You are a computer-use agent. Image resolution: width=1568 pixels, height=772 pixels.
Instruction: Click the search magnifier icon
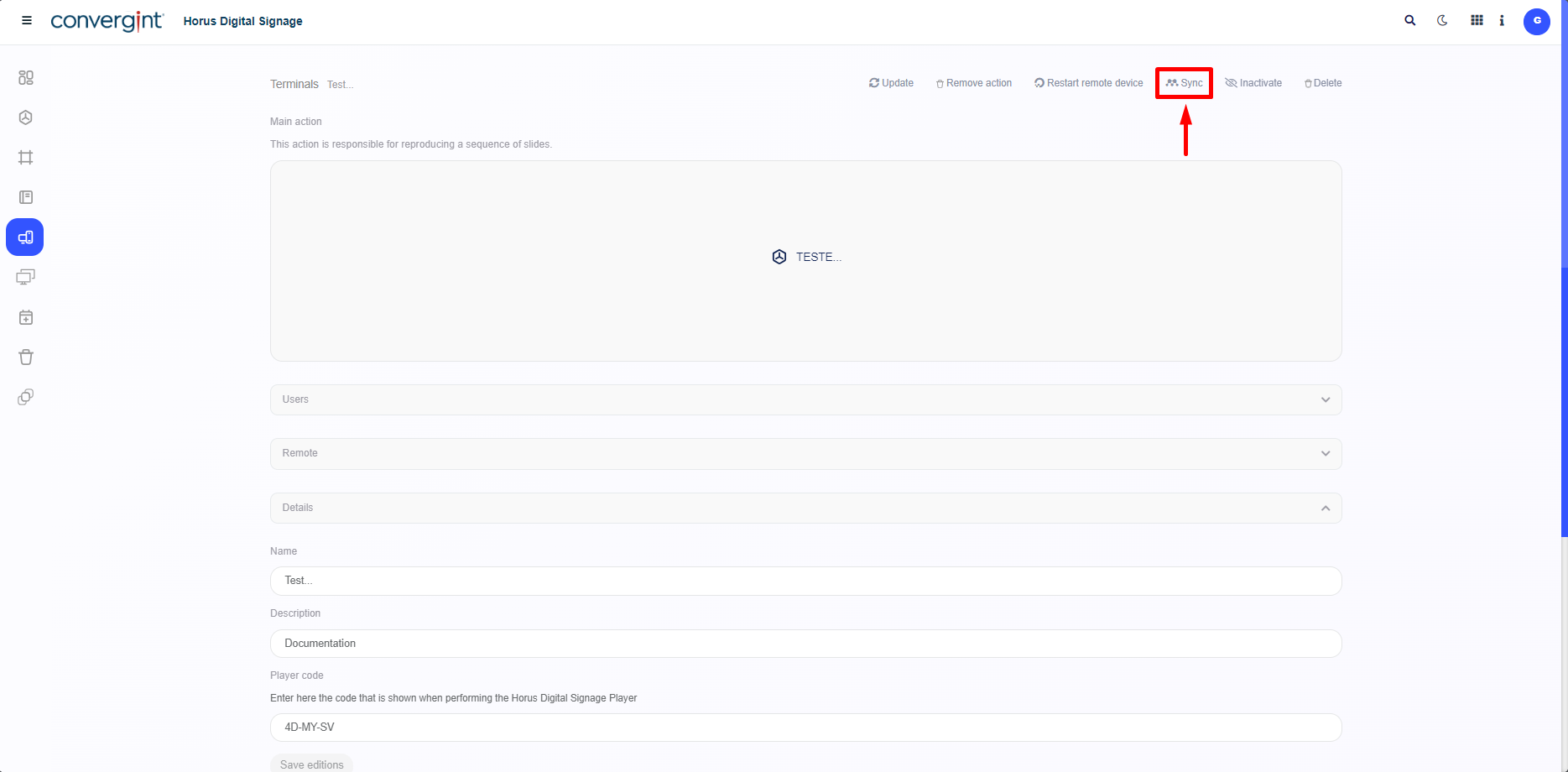[x=1410, y=21]
